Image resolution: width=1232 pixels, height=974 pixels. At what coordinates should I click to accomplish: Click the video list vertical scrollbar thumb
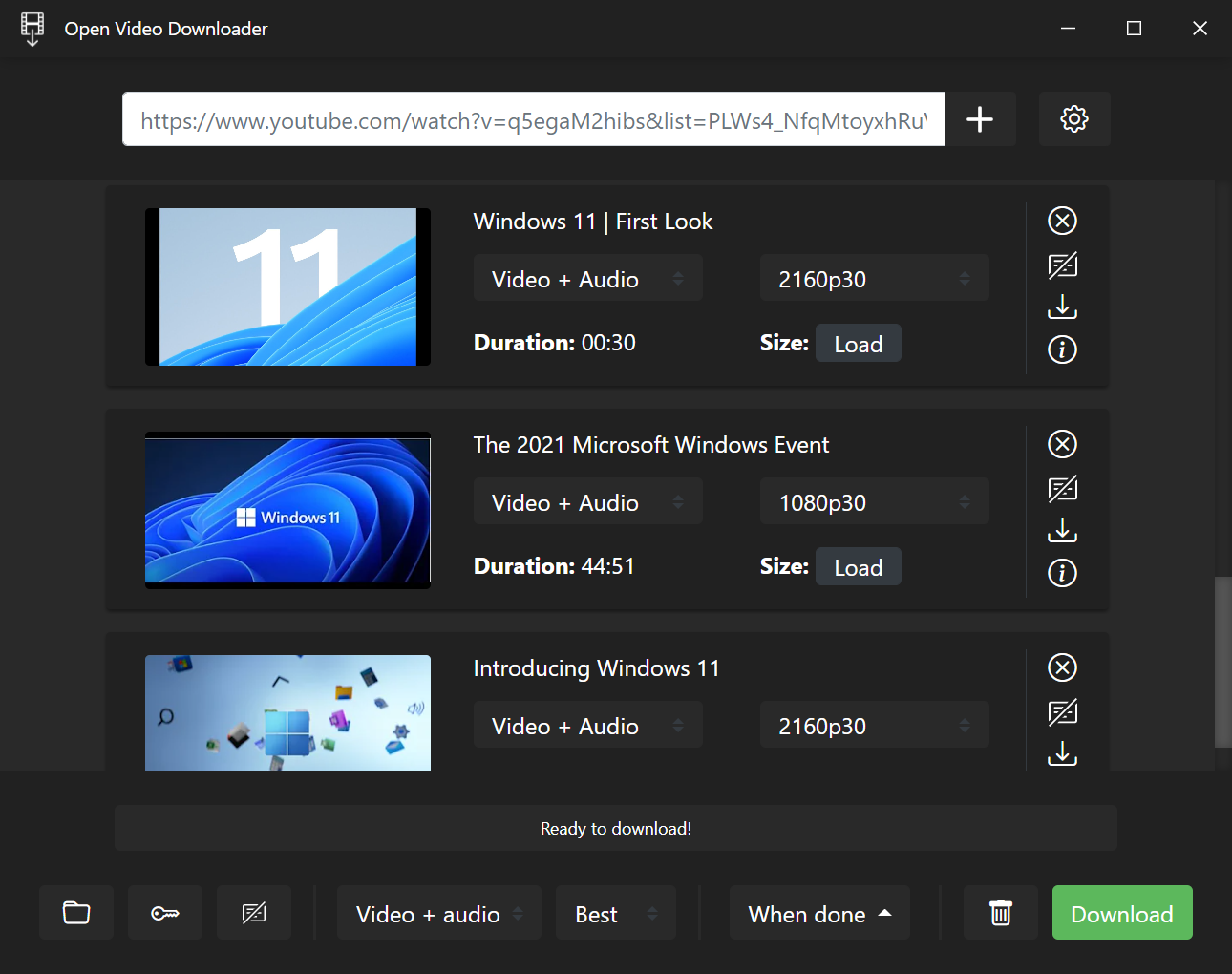click(x=1222, y=662)
